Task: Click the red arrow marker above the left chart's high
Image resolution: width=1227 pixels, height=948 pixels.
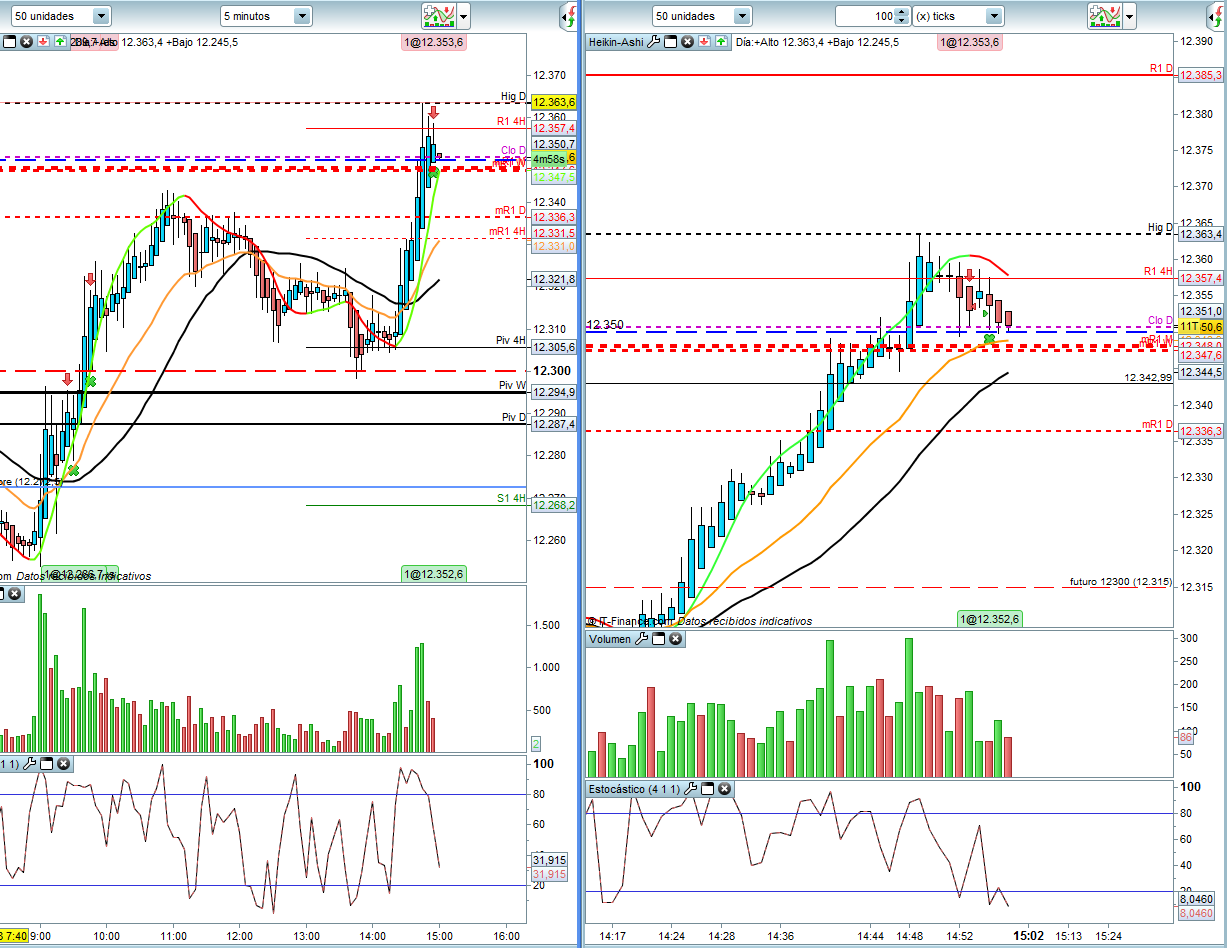Action: click(433, 113)
